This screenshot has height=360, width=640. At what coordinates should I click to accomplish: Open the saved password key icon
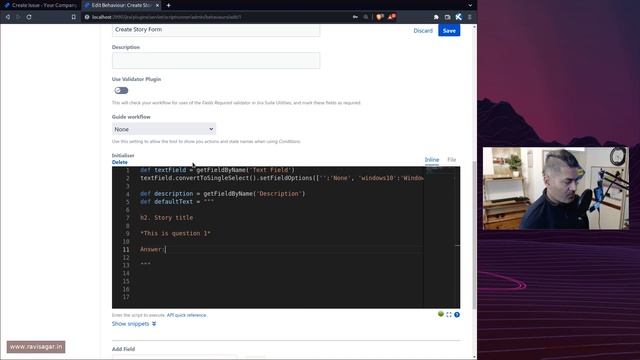tap(355, 17)
